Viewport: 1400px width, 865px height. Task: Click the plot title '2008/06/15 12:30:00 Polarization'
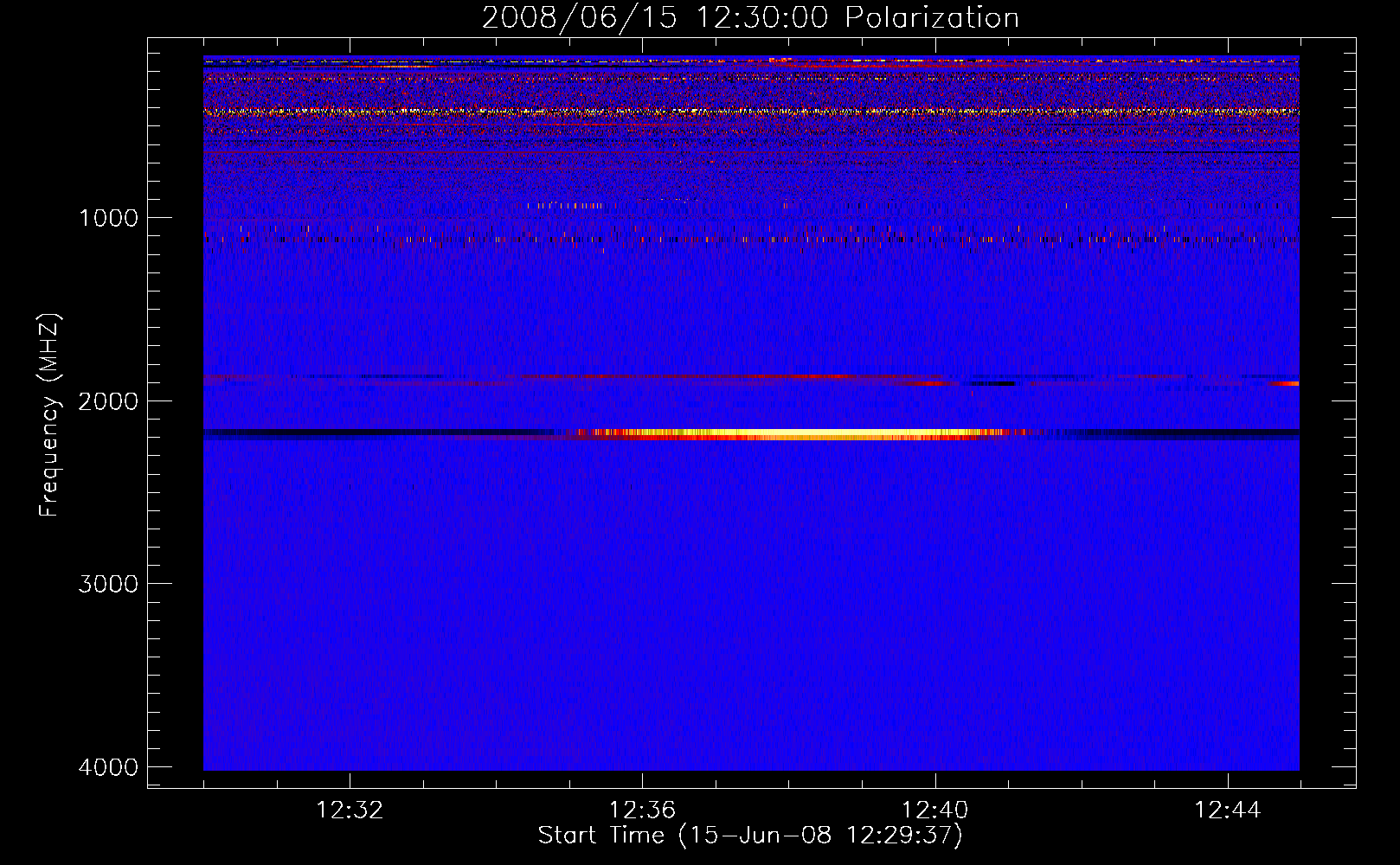[750, 18]
